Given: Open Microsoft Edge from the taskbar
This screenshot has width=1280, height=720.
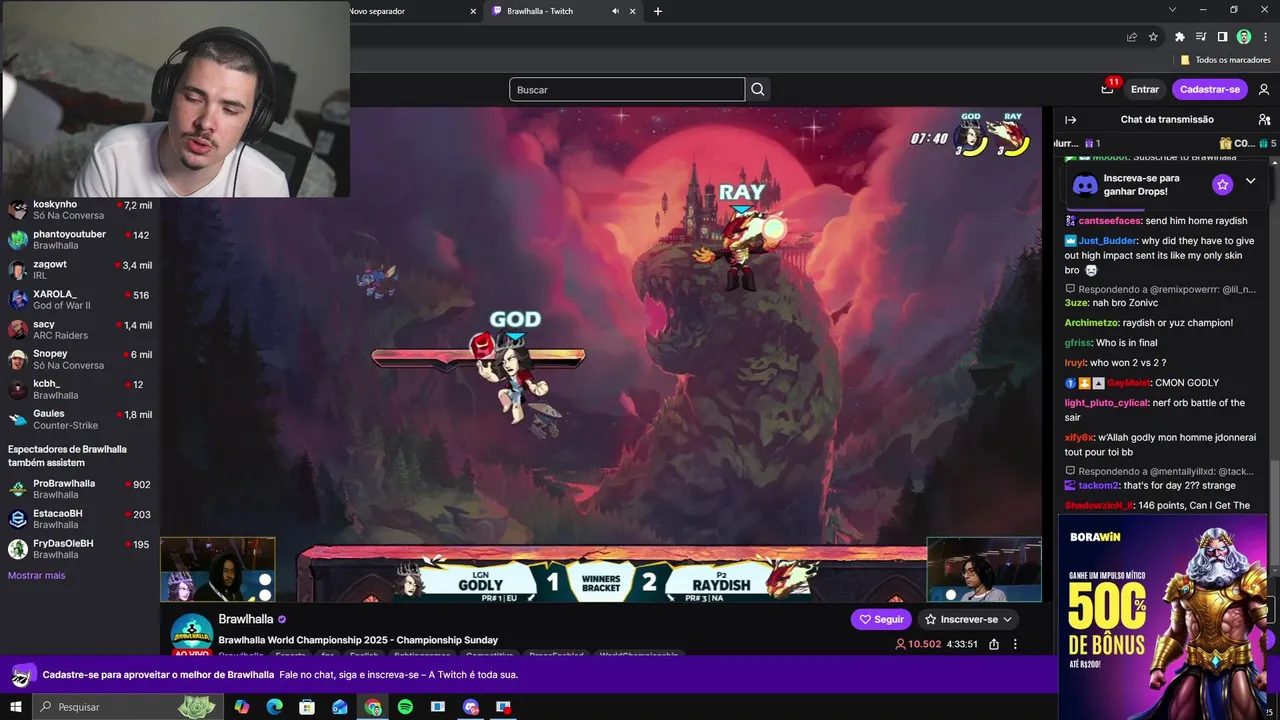Looking at the screenshot, I should 274,707.
